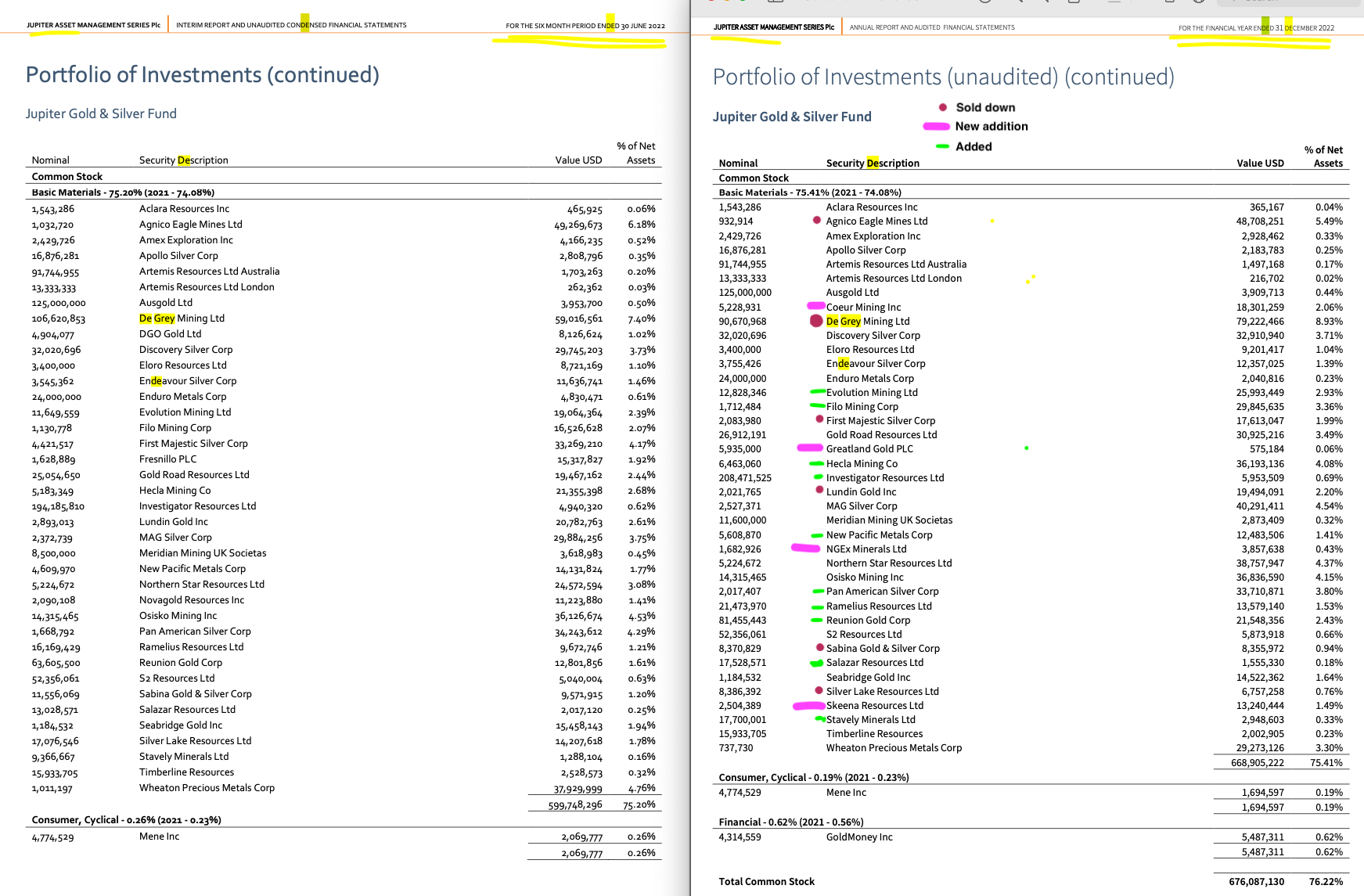Click nominal 4,314,559 for GoldMoney Inc

pos(740,837)
